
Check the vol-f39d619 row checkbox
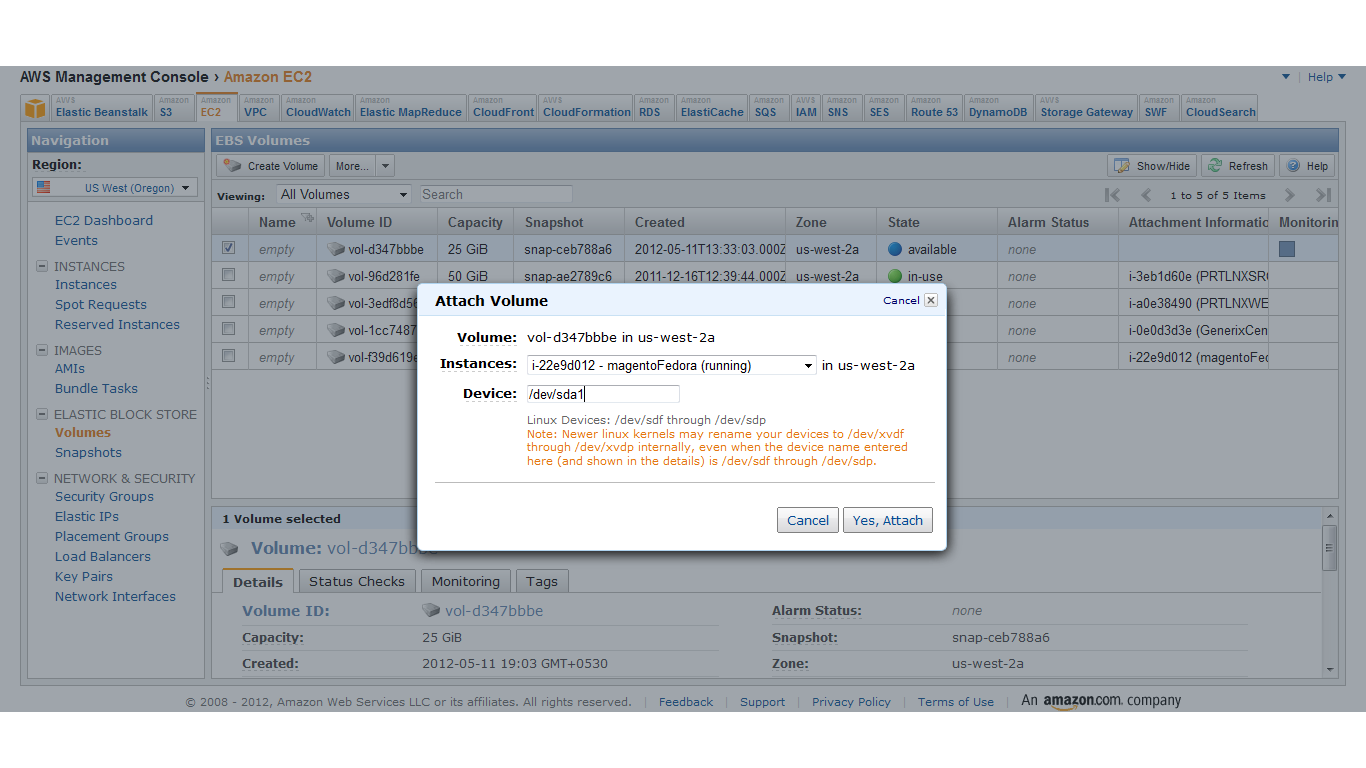coord(229,356)
